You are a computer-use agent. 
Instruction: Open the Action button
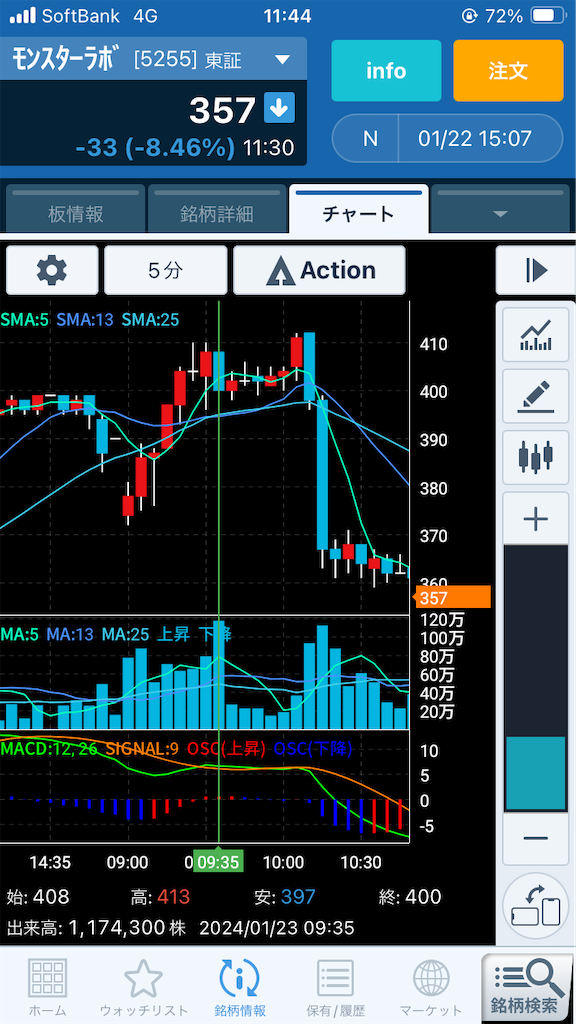click(x=319, y=270)
